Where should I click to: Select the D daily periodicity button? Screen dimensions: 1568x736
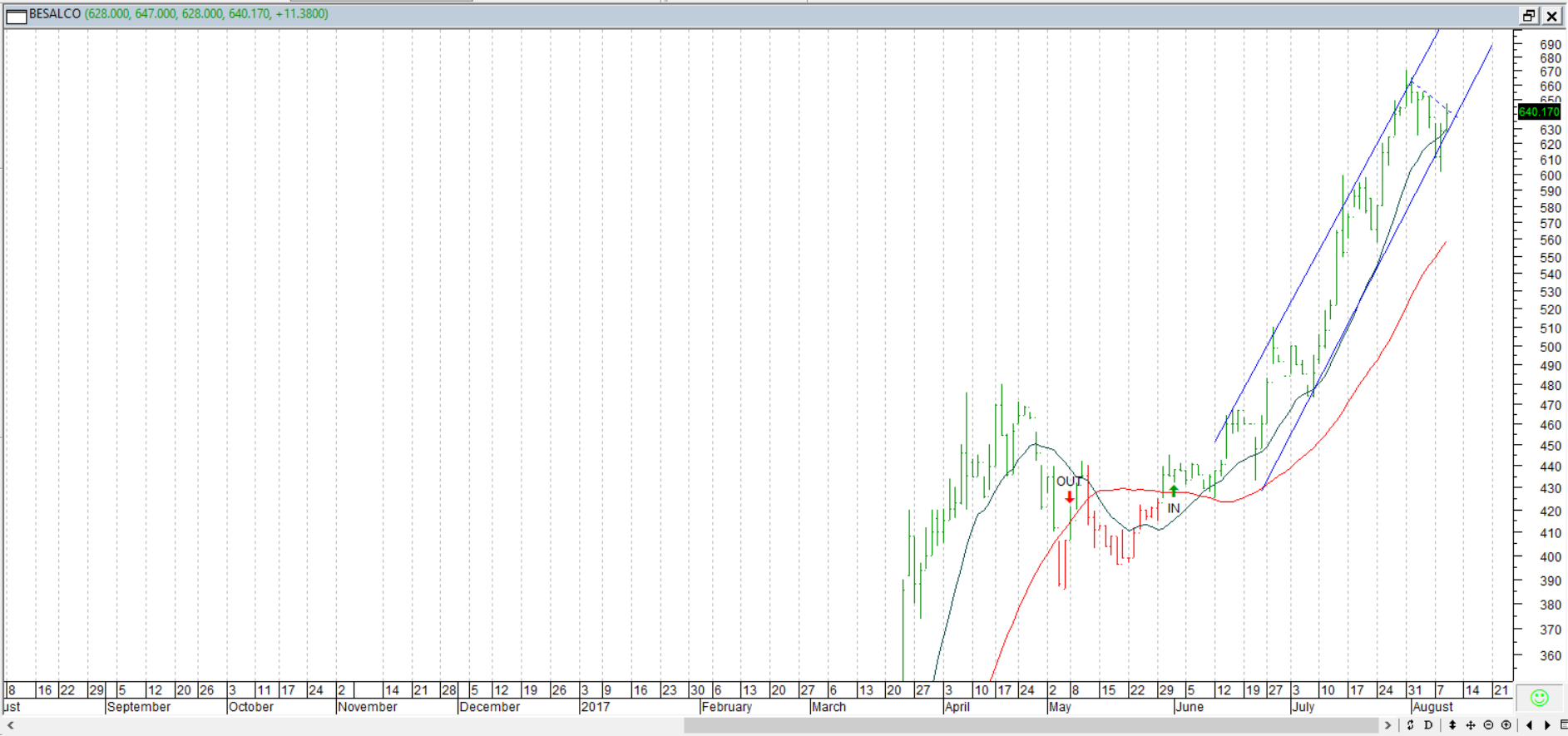[x=1428, y=725]
